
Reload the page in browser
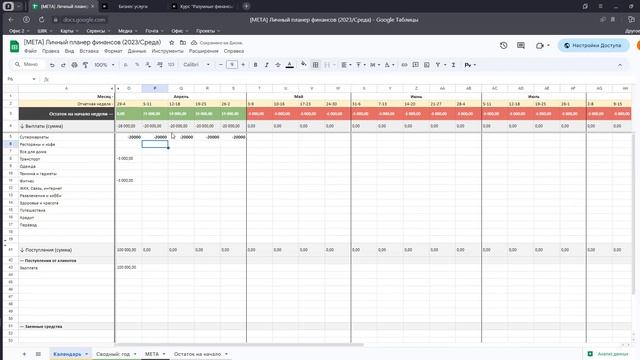point(42,20)
